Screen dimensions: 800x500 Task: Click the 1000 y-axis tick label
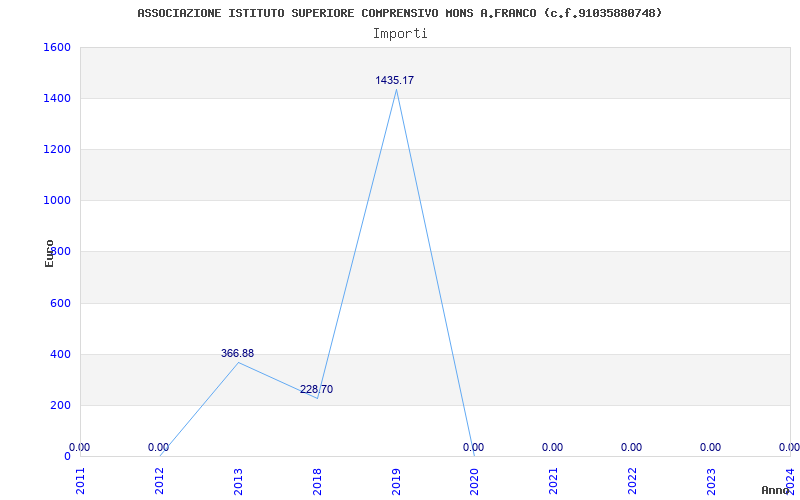57,201
